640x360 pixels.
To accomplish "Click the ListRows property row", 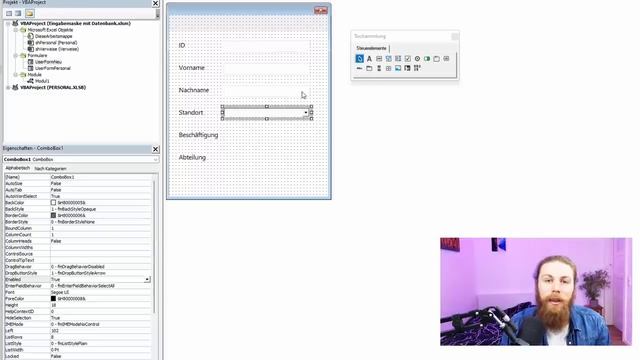I will click(x=78, y=337).
